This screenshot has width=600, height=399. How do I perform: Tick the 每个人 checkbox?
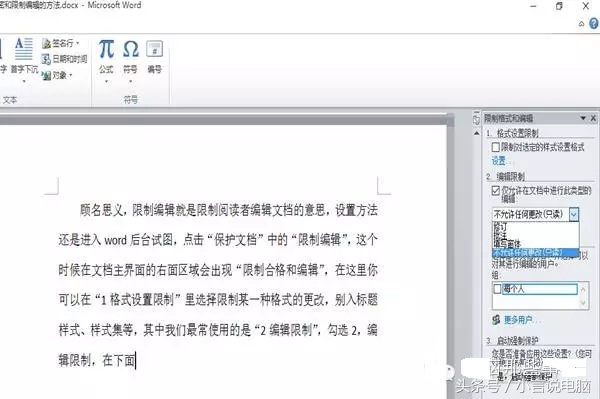[497, 289]
